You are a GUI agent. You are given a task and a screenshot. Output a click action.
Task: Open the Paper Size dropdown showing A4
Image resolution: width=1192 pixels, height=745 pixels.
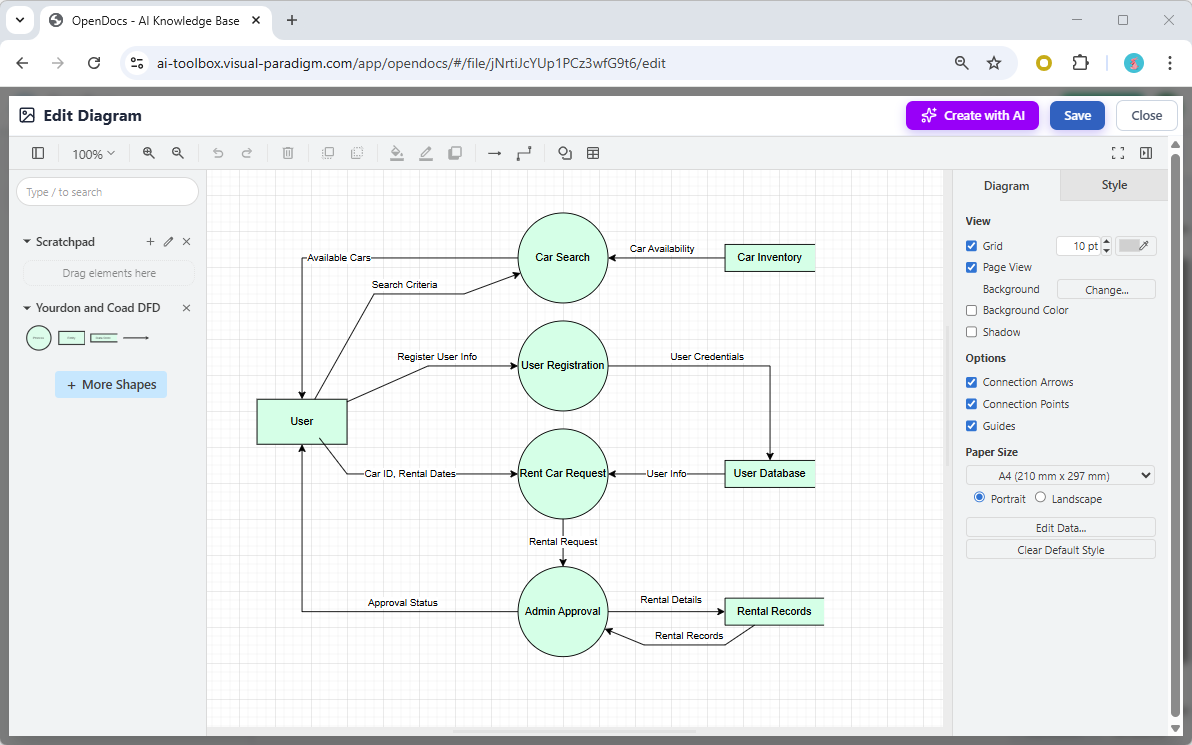point(1060,475)
